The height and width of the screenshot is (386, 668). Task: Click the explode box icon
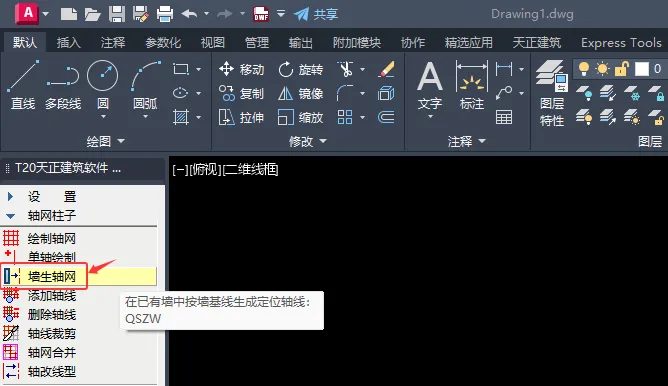[386, 93]
